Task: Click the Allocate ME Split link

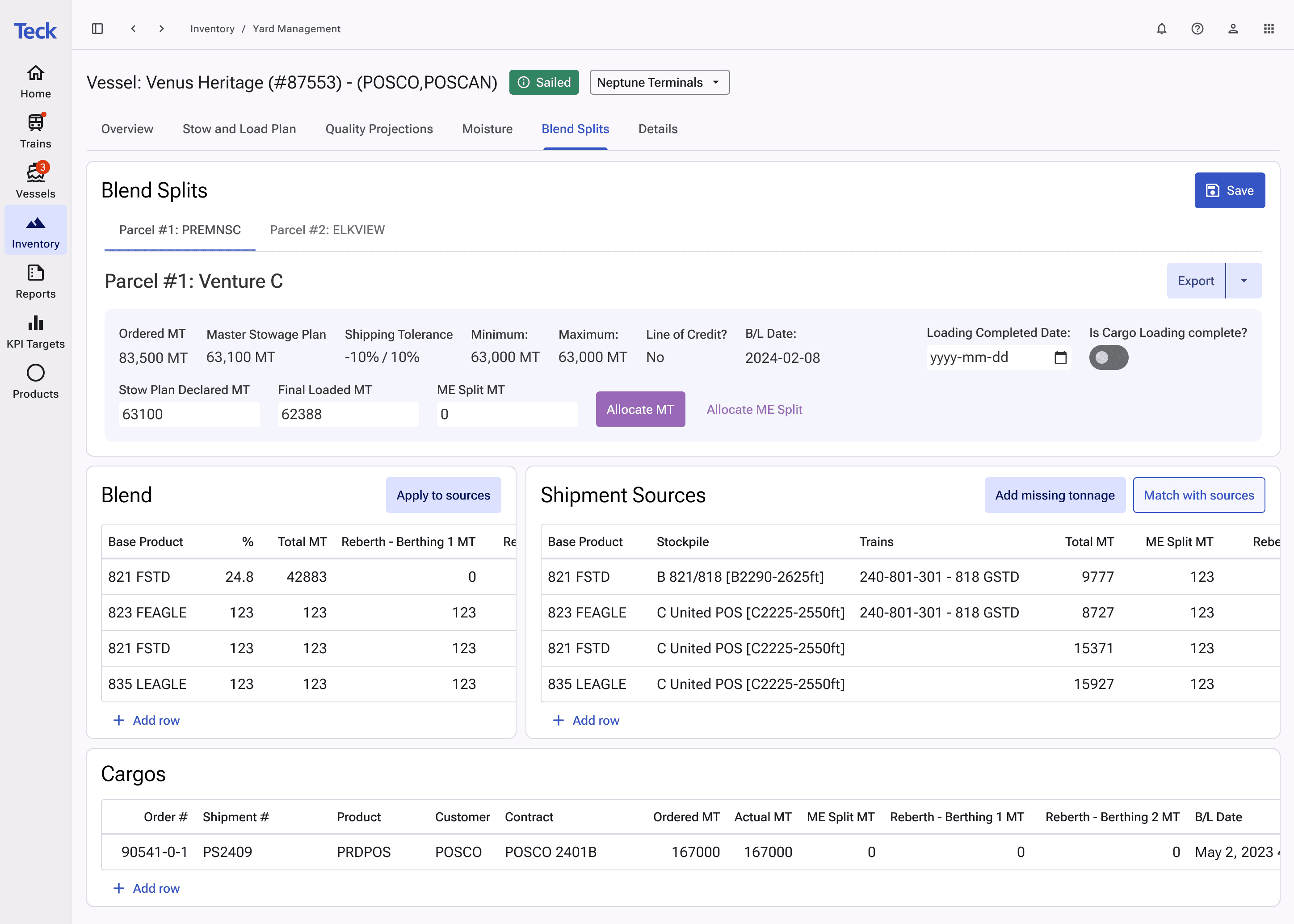Action: [754, 409]
